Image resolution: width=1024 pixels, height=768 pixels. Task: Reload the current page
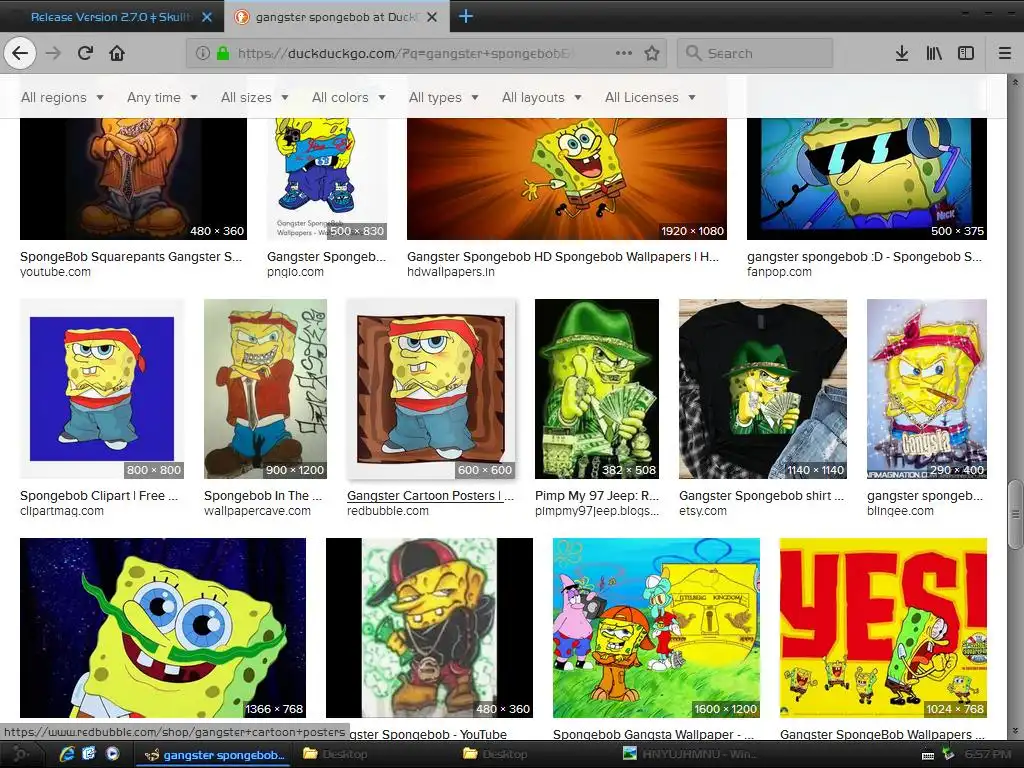point(85,53)
